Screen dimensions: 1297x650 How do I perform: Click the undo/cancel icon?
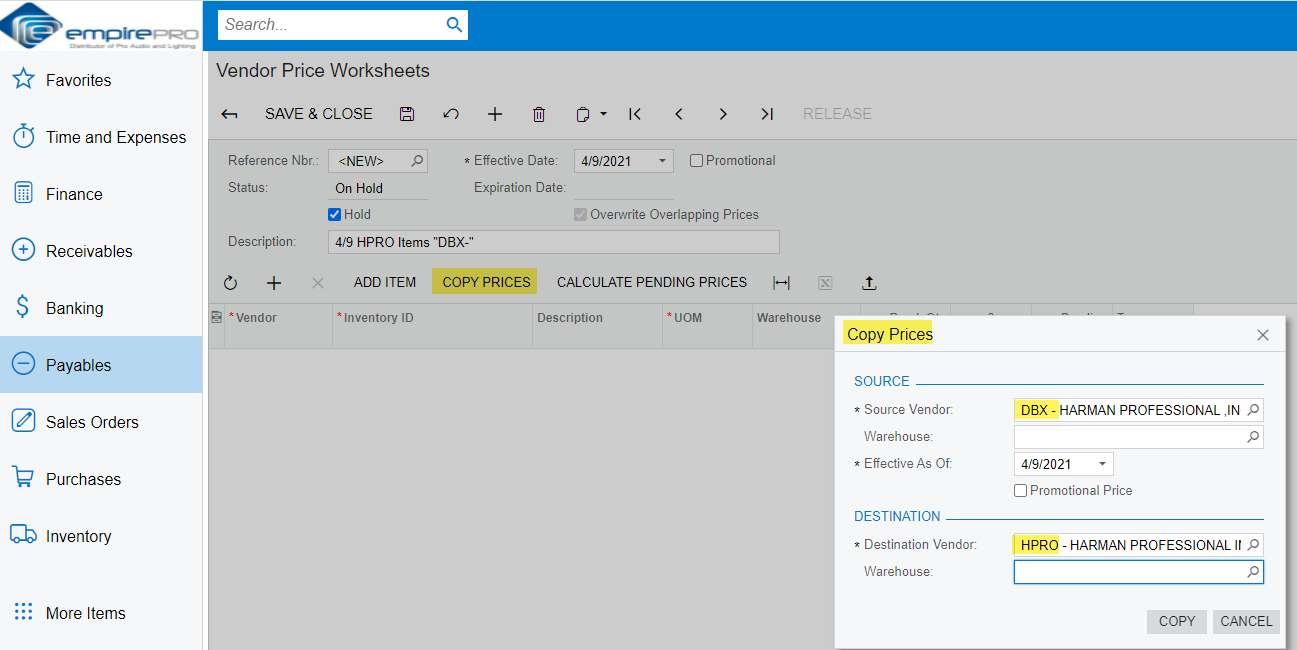pos(451,114)
